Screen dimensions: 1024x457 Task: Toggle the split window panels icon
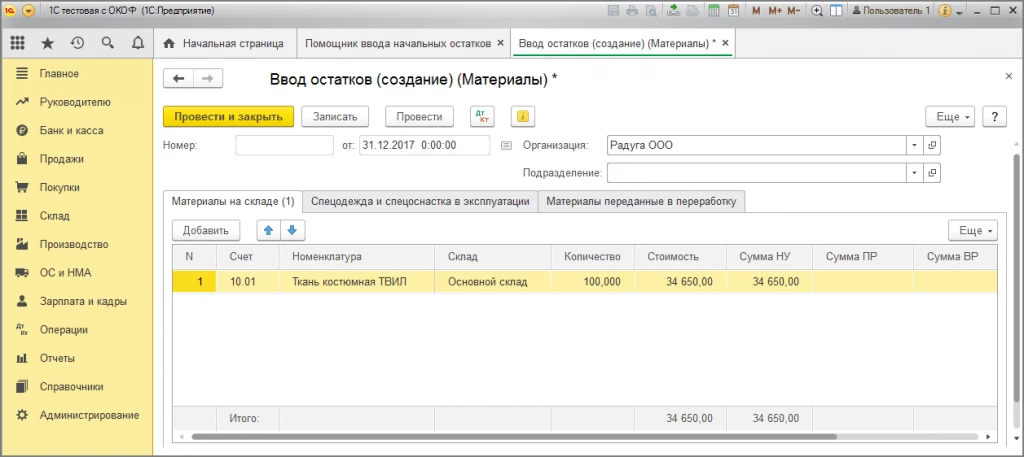(x=835, y=11)
